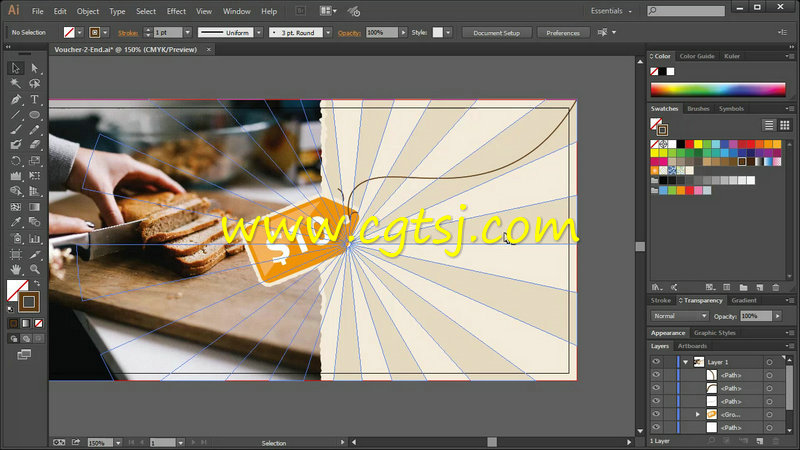Pick the red swatch in Swatches panel
800x450 pixels.
click(689, 144)
